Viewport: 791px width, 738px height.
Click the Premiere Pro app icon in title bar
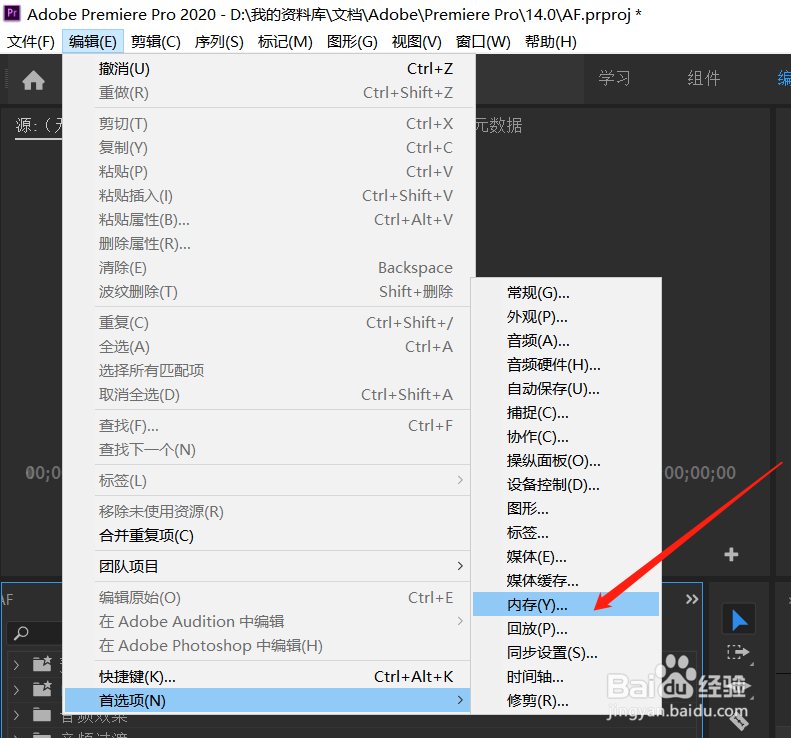tap(12, 13)
